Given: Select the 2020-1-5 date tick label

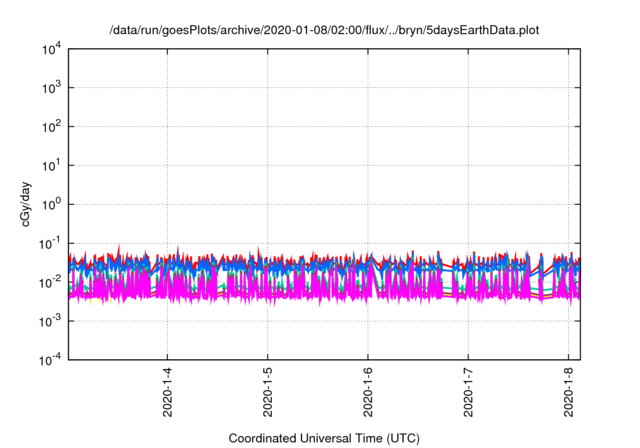Looking at the screenshot, I should point(268,392).
